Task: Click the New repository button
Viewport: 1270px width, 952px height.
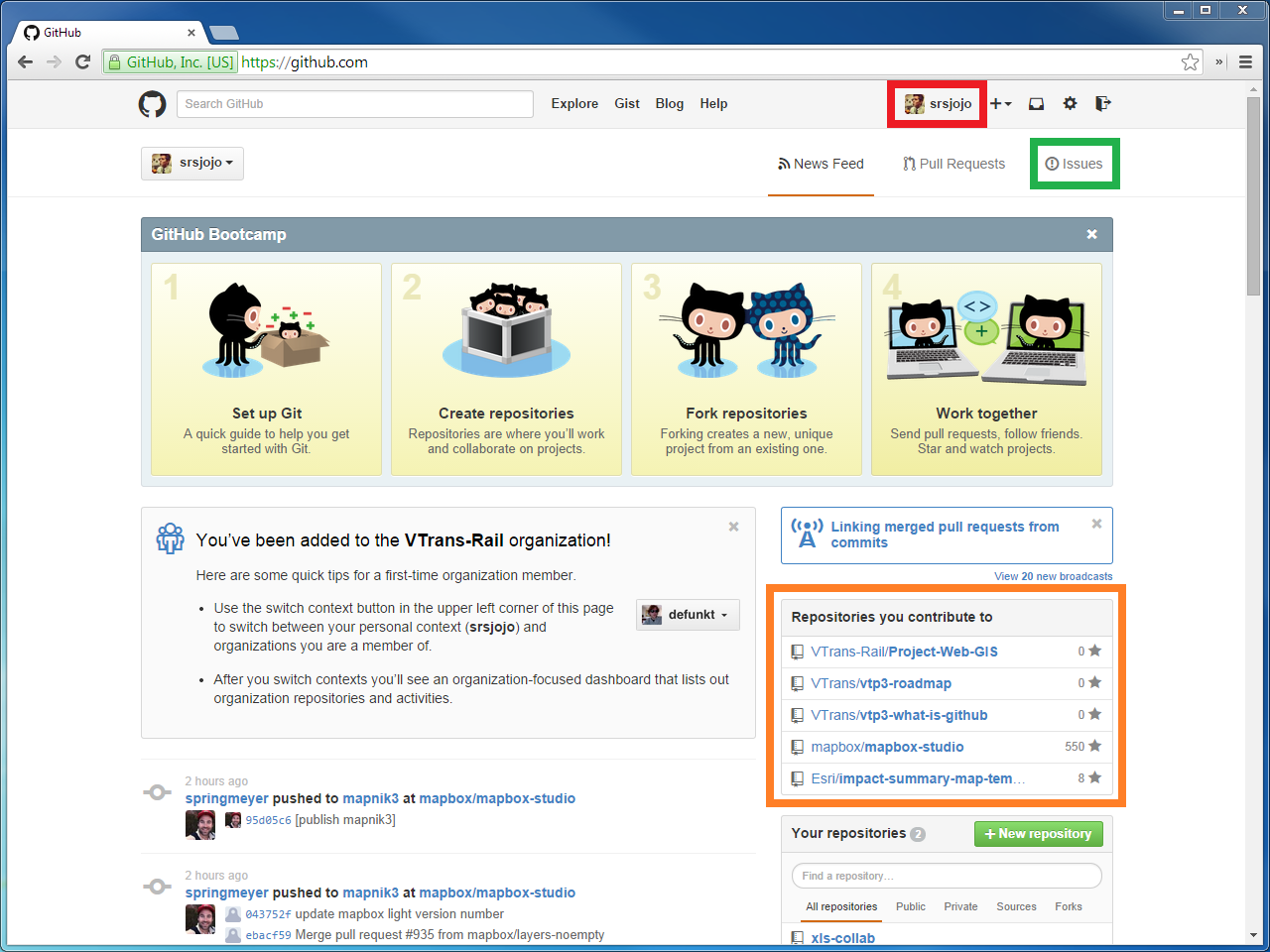Action: (1038, 834)
